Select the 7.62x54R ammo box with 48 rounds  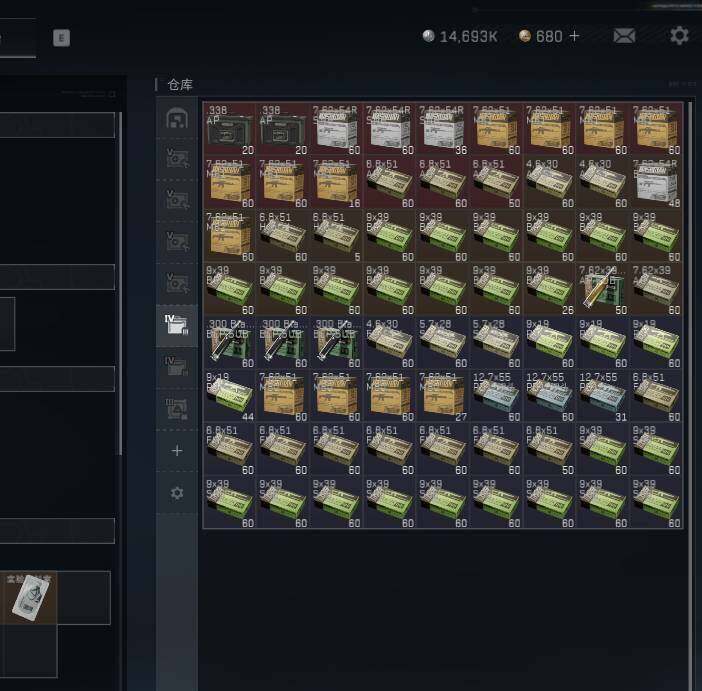pos(656,183)
